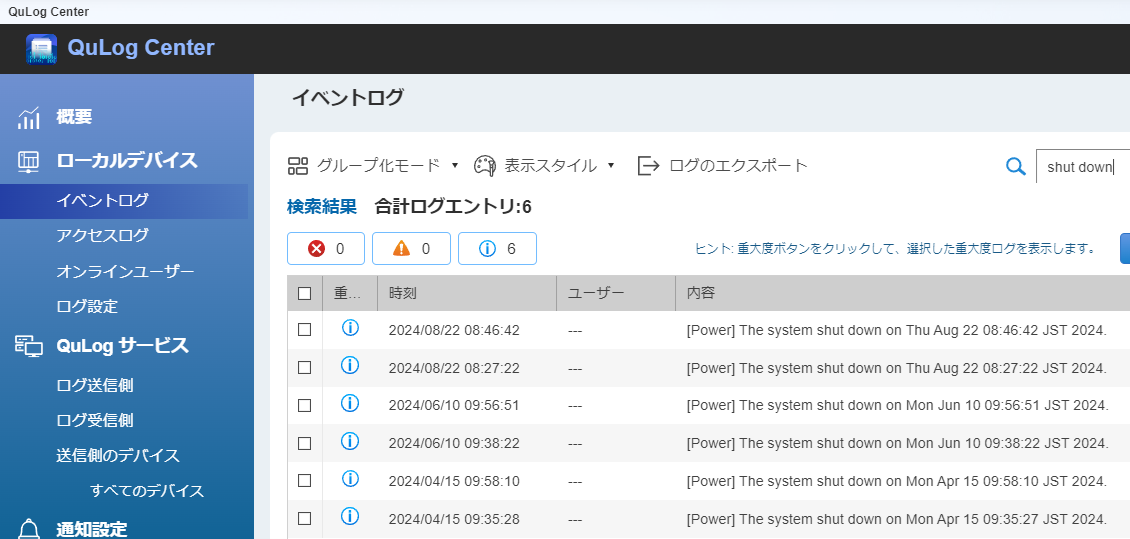The height and width of the screenshot is (539, 1130).
Task: Click the 合計ログエントリ:6 text
Action: pyautogui.click(x=453, y=208)
